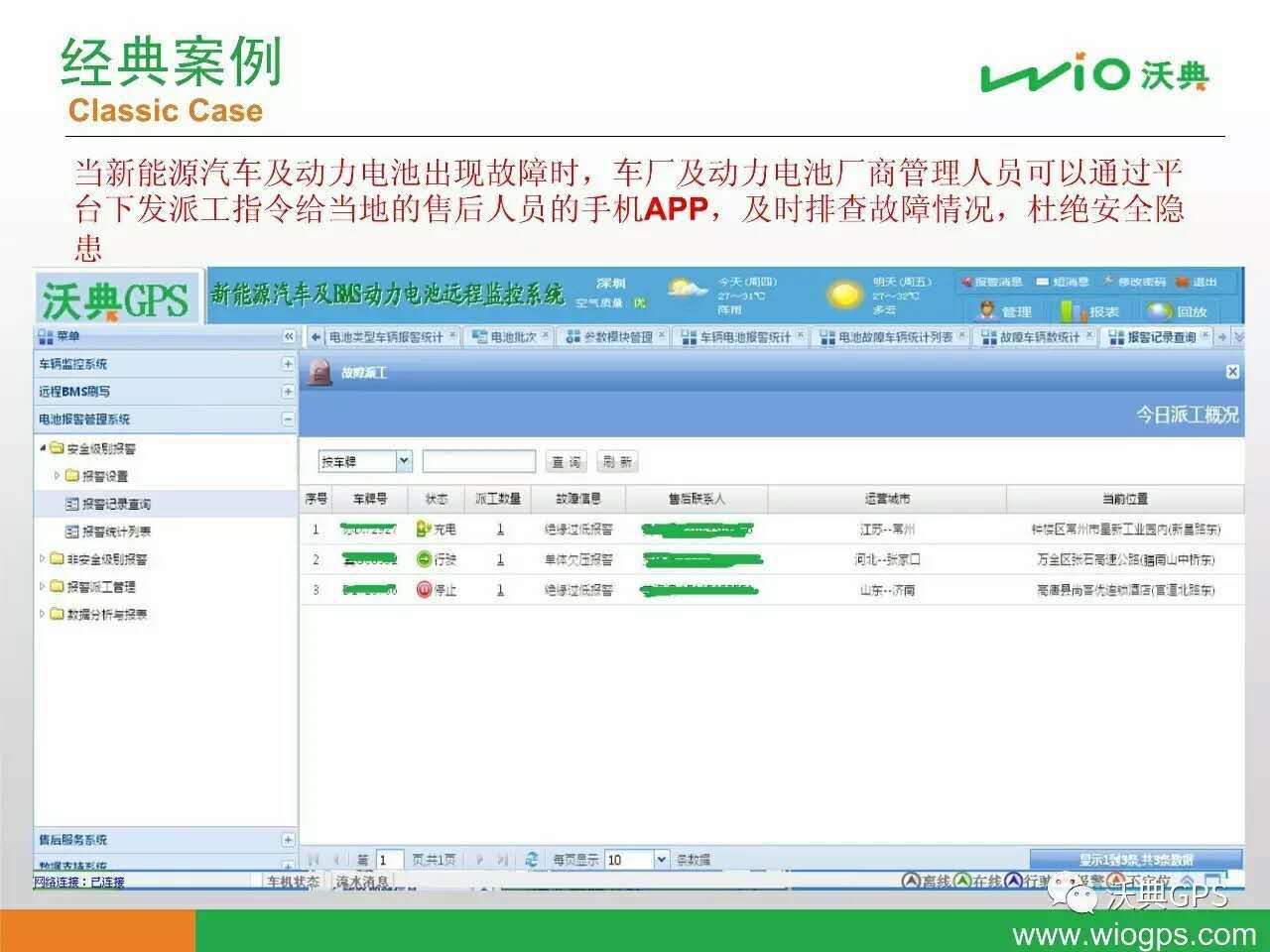This screenshot has width=1270, height=952.
Task: Sort by the 当前位置 column header
Action: pos(1125,499)
